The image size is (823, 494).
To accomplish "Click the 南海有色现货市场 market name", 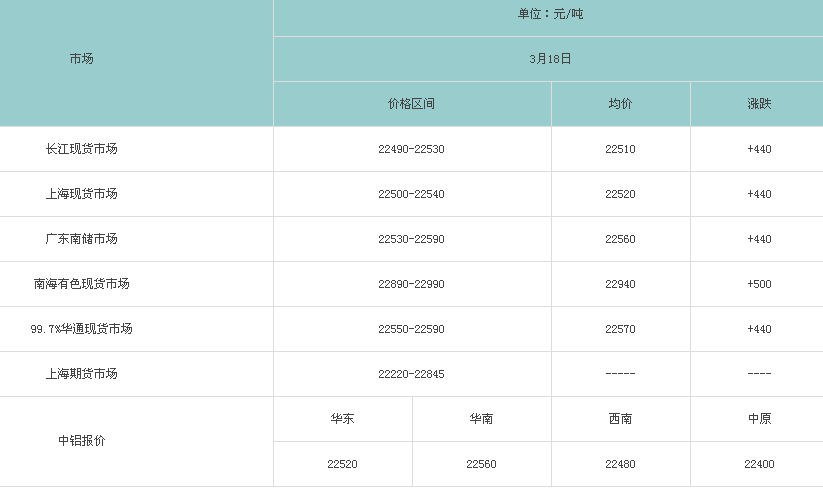I will [82, 284].
